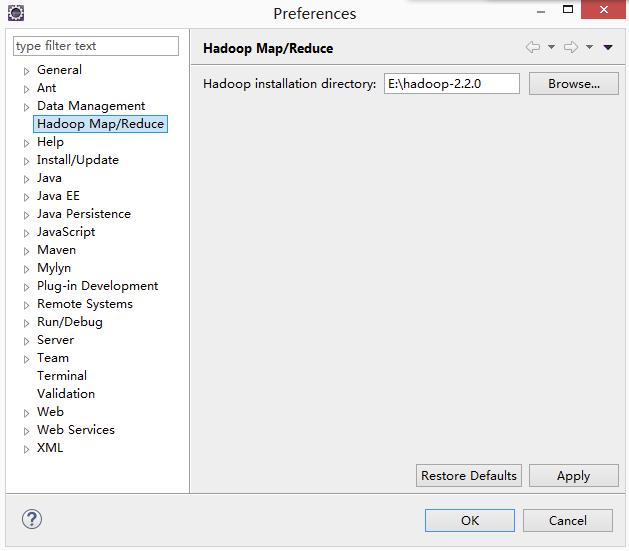Expand the Maven tree node
629x551 pixels.
point(27,251)
